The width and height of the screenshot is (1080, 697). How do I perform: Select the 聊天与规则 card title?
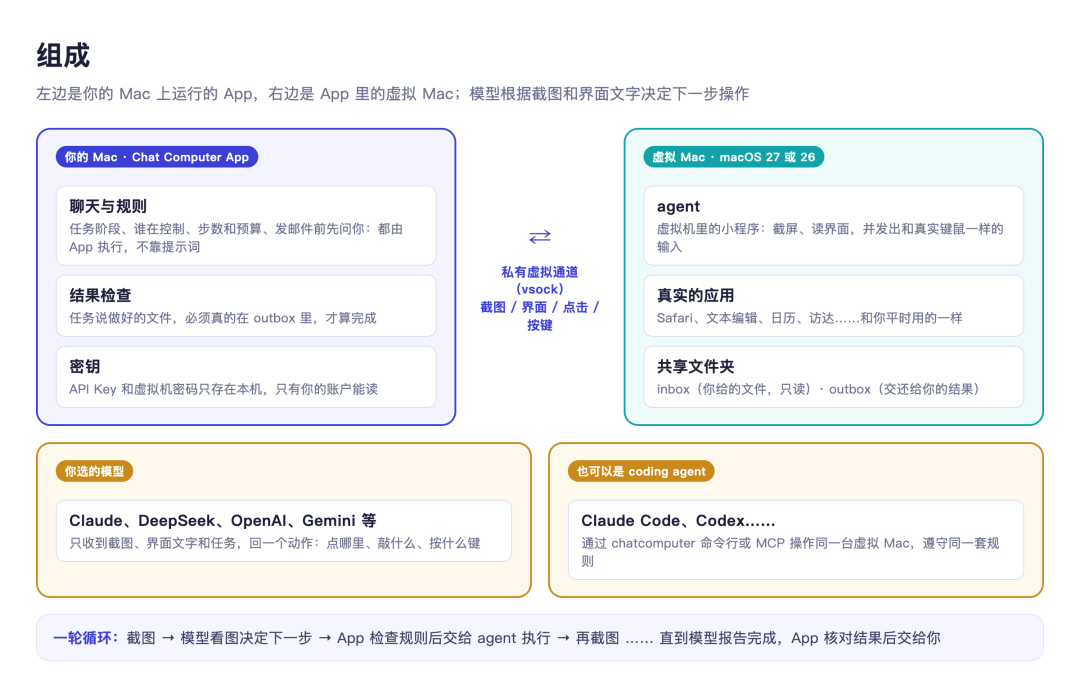pyautogui.click(x=108, y=206)
